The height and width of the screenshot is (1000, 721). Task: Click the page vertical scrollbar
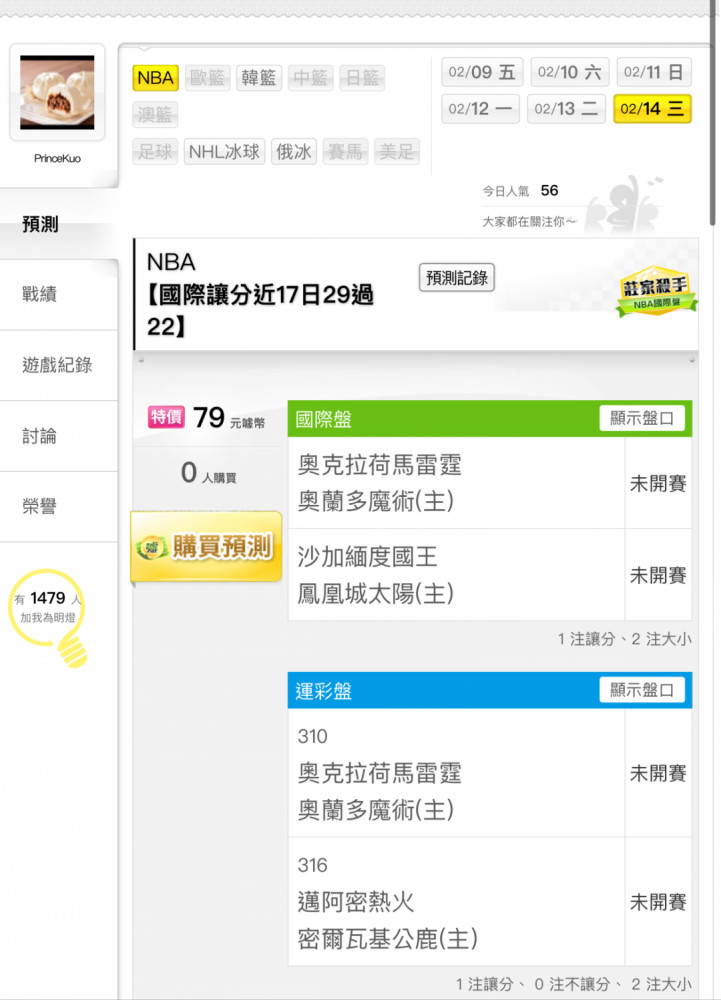click(713, 112)
